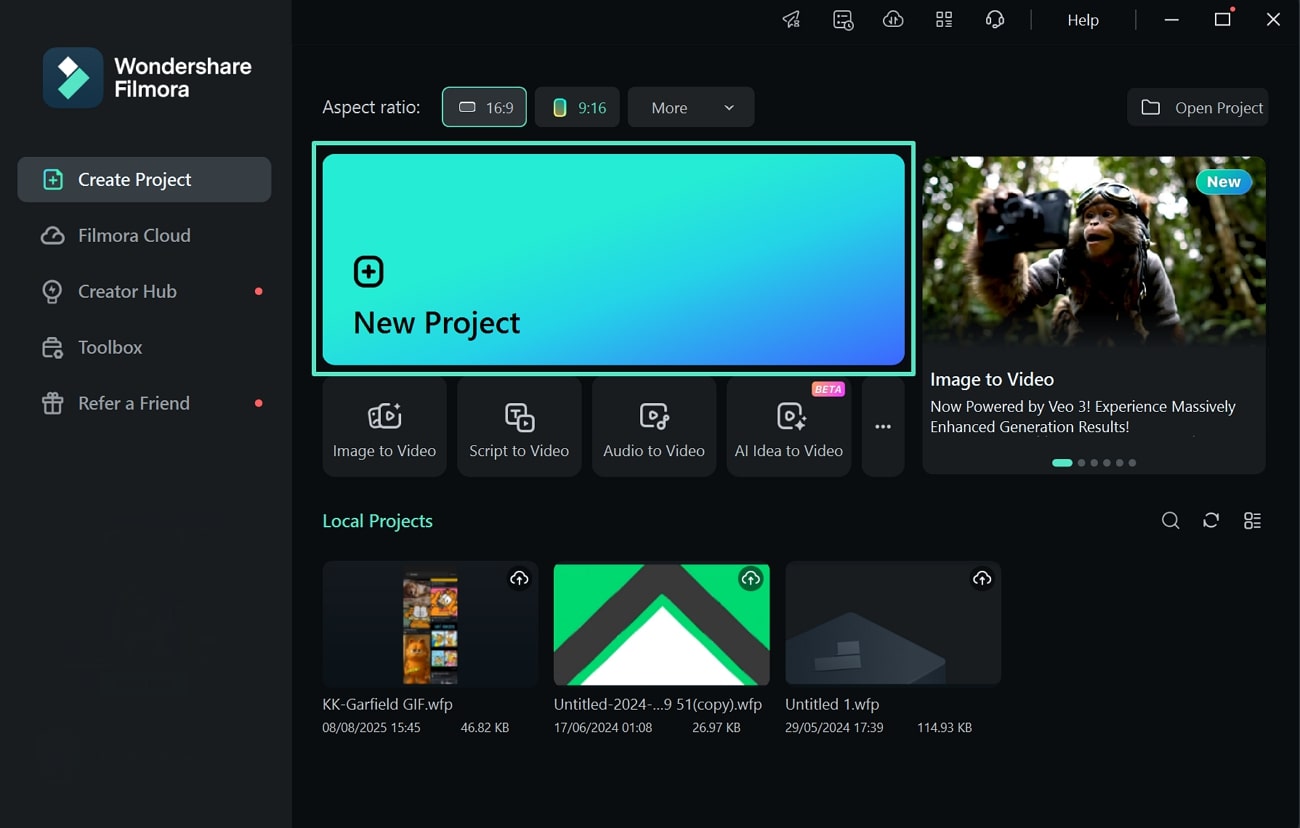This screenshot has width=1300, height=828.
Task: Click the 26.97 KB file size
Action: 716,728
